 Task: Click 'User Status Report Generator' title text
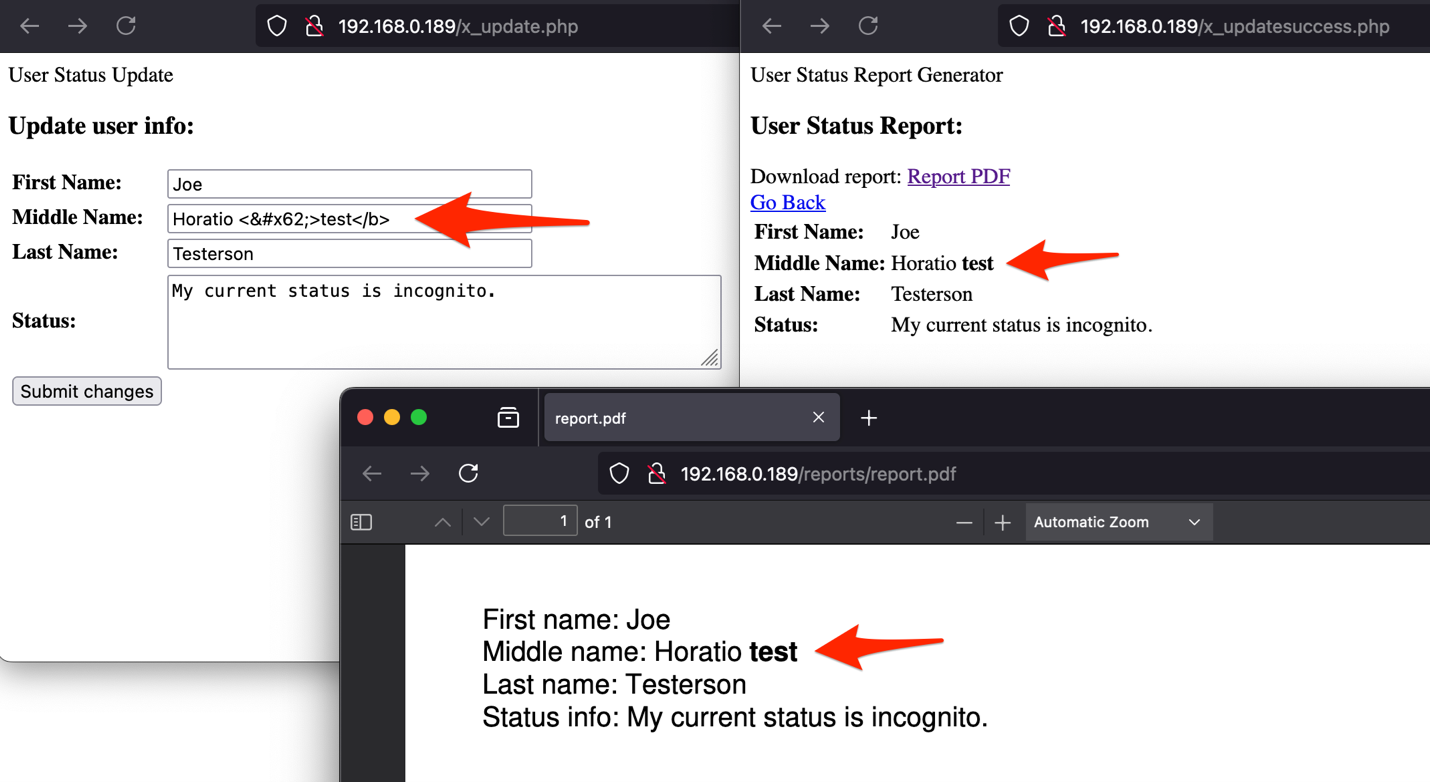(876, 75)
